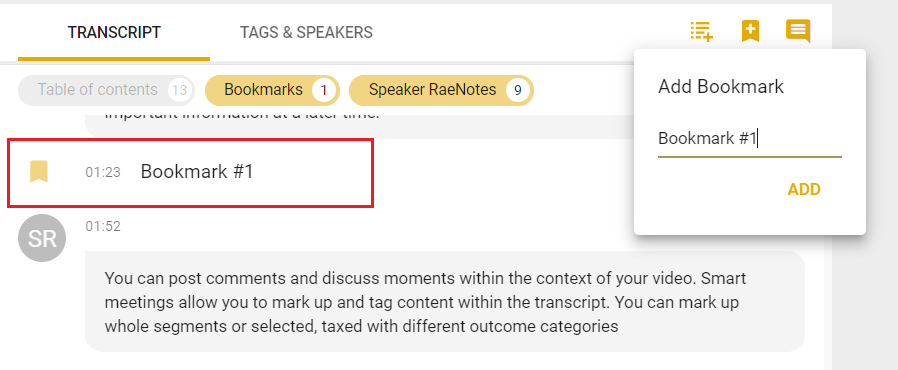
Task: Click the bookmark name input field
Action: point(750,139)
